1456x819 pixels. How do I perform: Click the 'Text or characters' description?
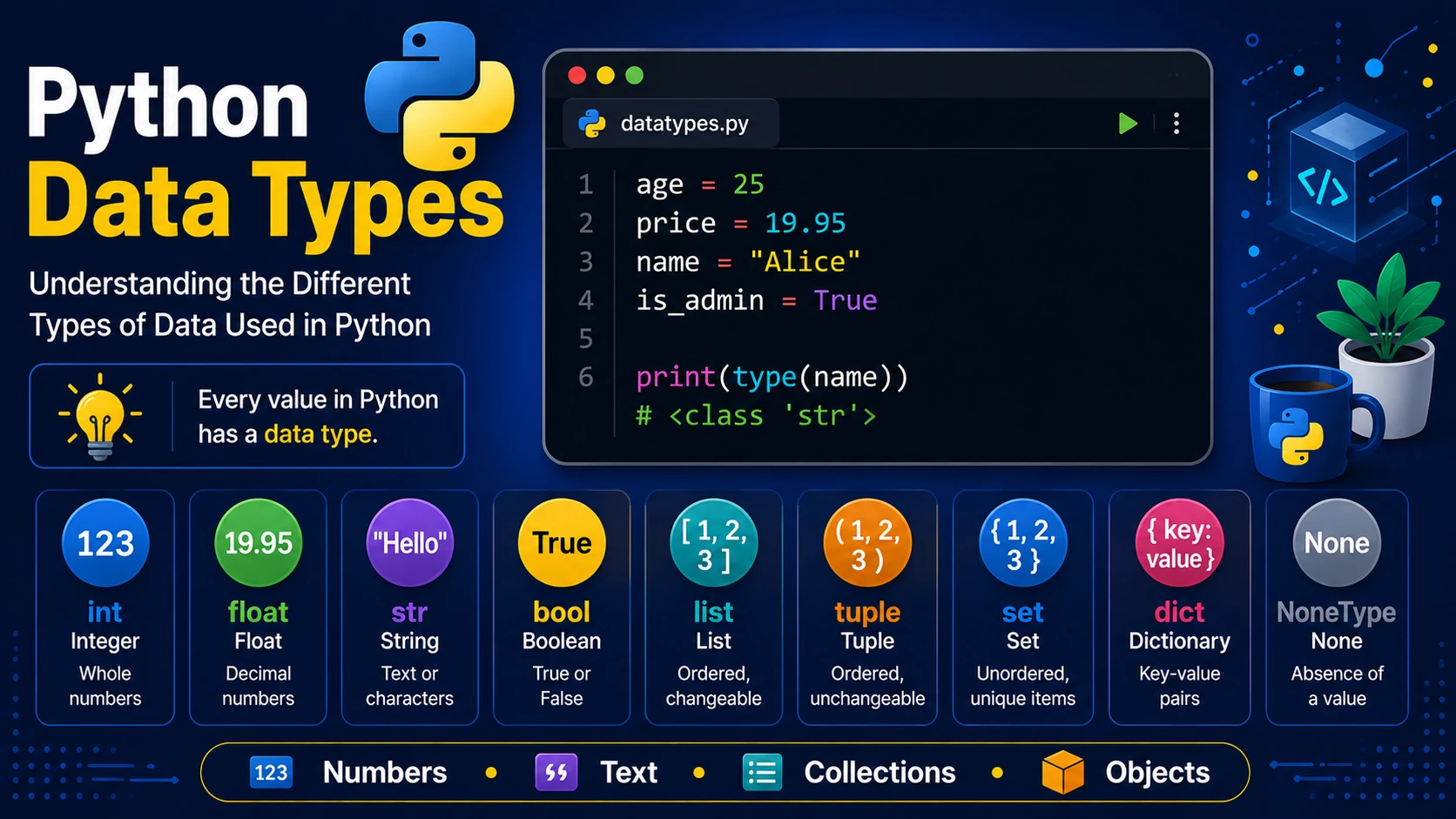click(409, 686)
